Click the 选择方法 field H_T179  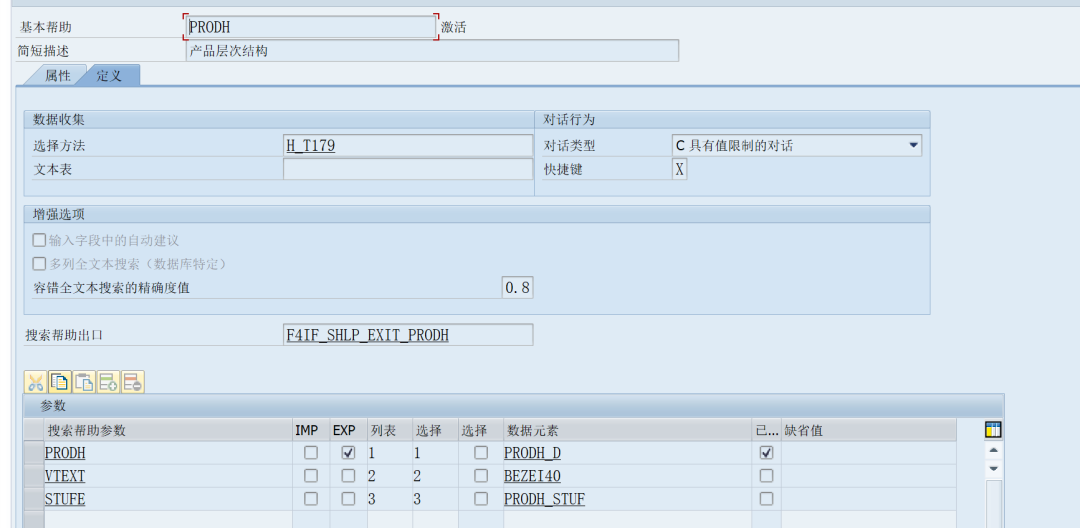(x=408, y=146)
